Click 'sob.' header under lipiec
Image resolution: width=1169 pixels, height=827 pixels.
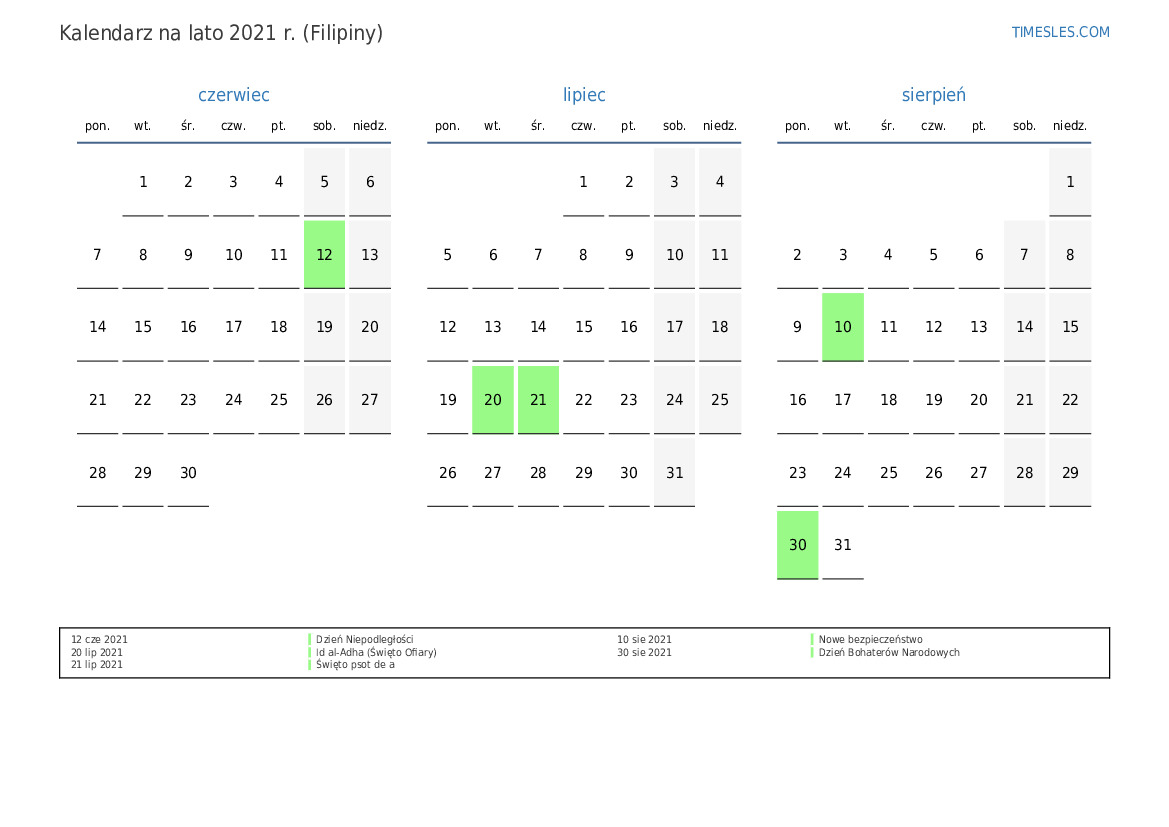(675, 126)
